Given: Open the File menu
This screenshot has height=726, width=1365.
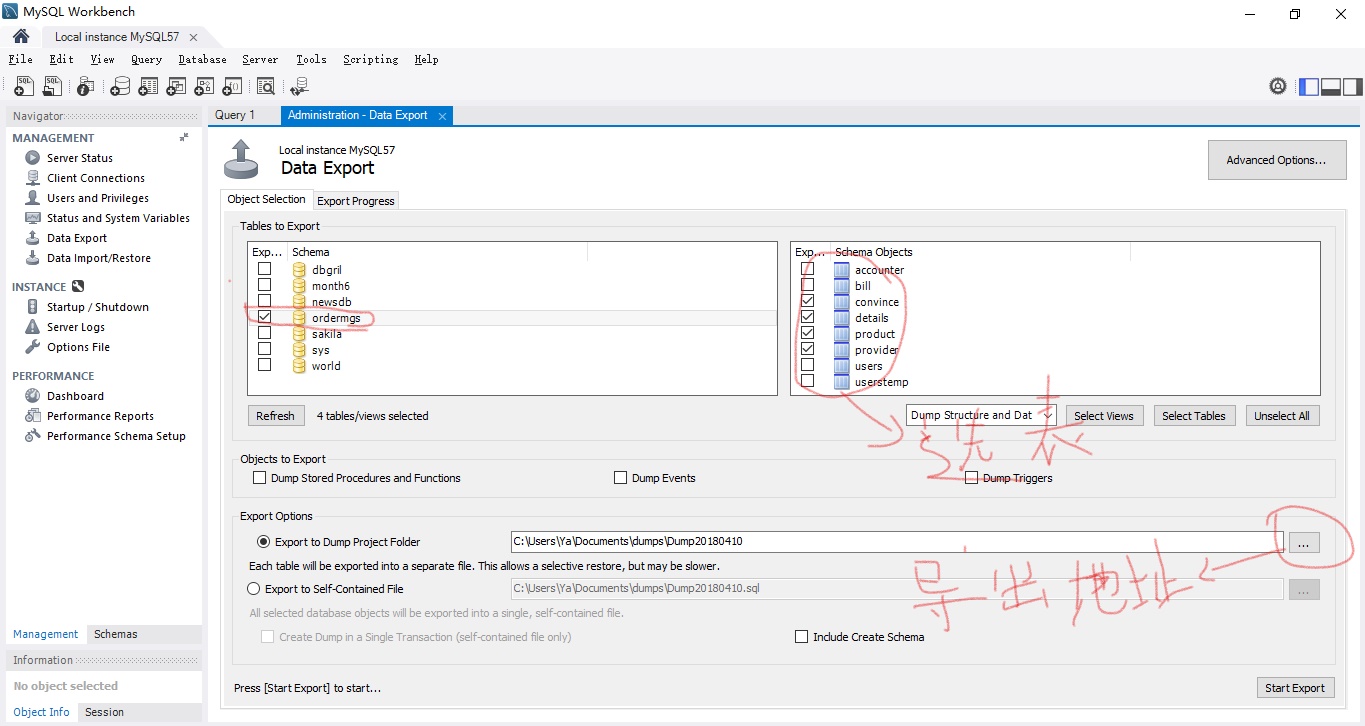Looking at the screenshot, I should click(x=21, y=59).
